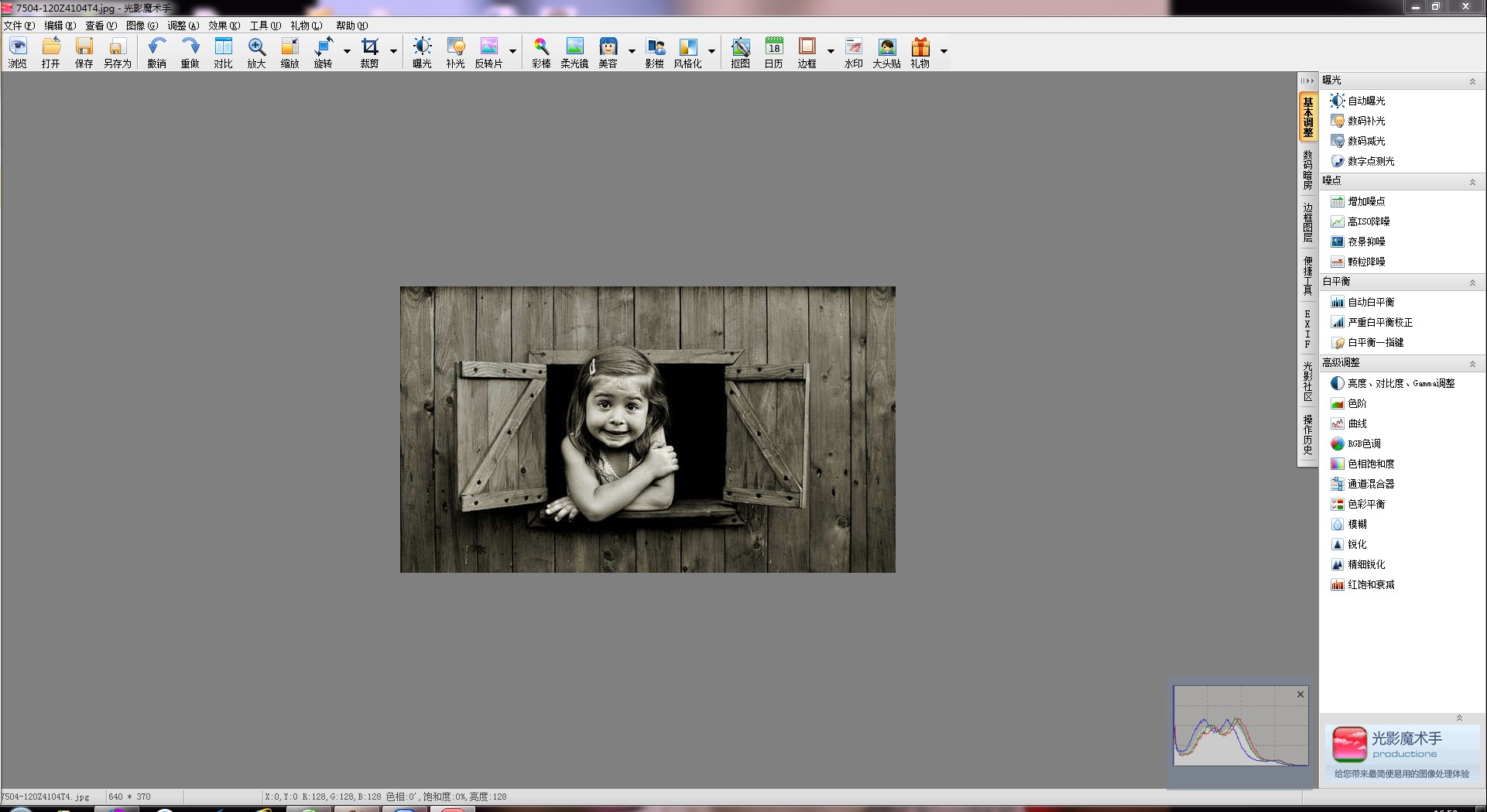This screenshot has width=1487, height=812.
Task: Click the 风格化 (Stylize) icon
Action: [x=688, y=53]
